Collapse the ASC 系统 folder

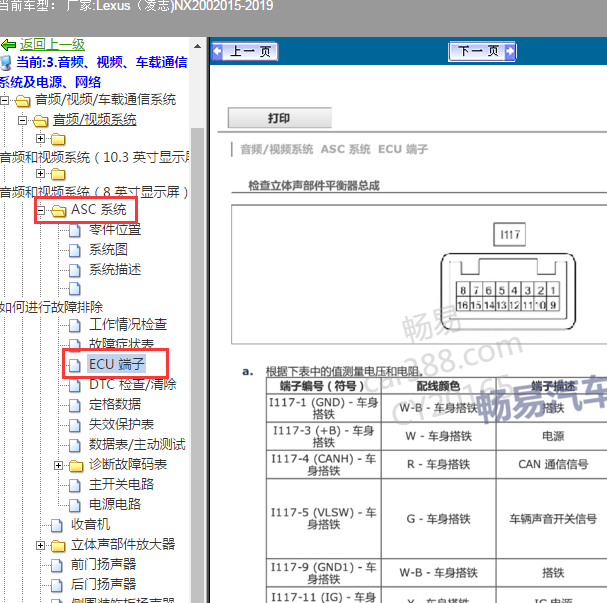tap(40, 211)
